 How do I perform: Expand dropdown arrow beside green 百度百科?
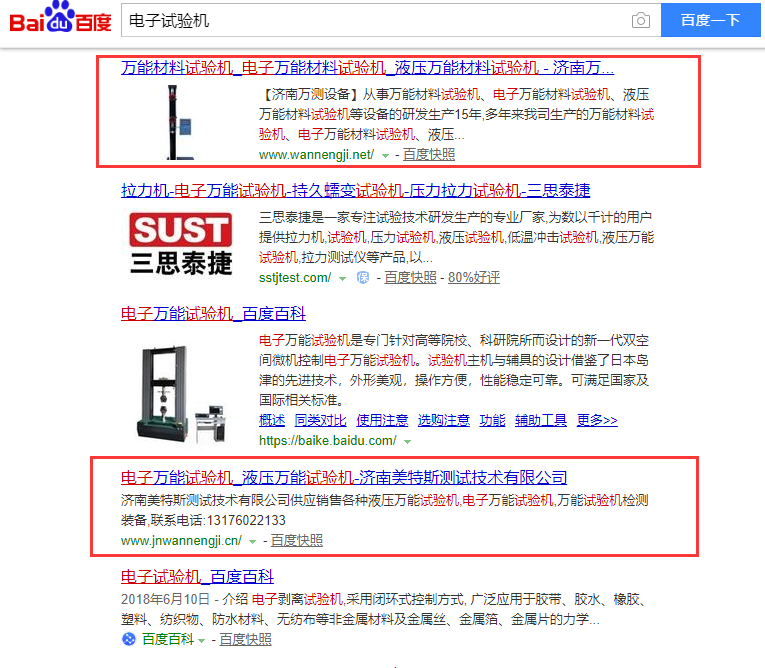tap(201, 641)
